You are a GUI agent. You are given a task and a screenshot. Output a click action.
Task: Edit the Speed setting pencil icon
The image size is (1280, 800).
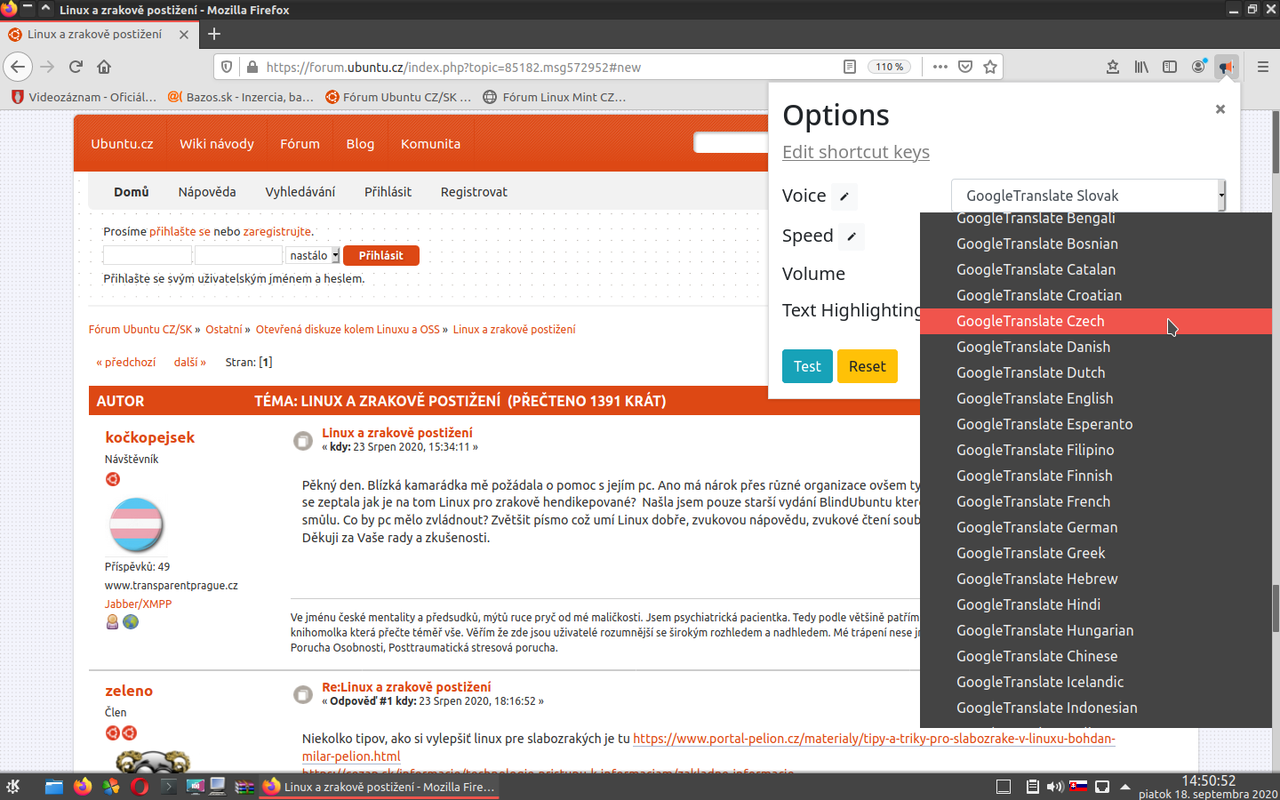[851, 236]
